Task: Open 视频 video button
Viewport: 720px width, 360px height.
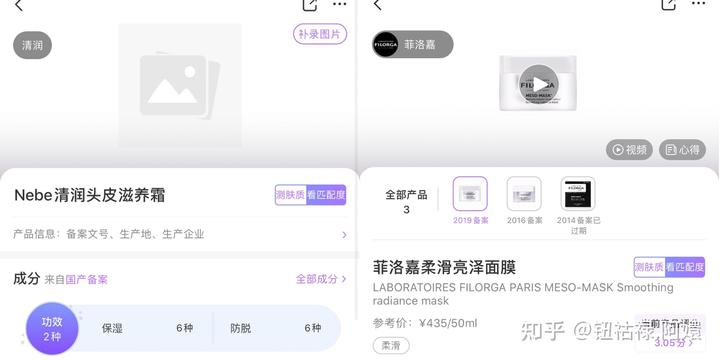Action: click(629, 150)
